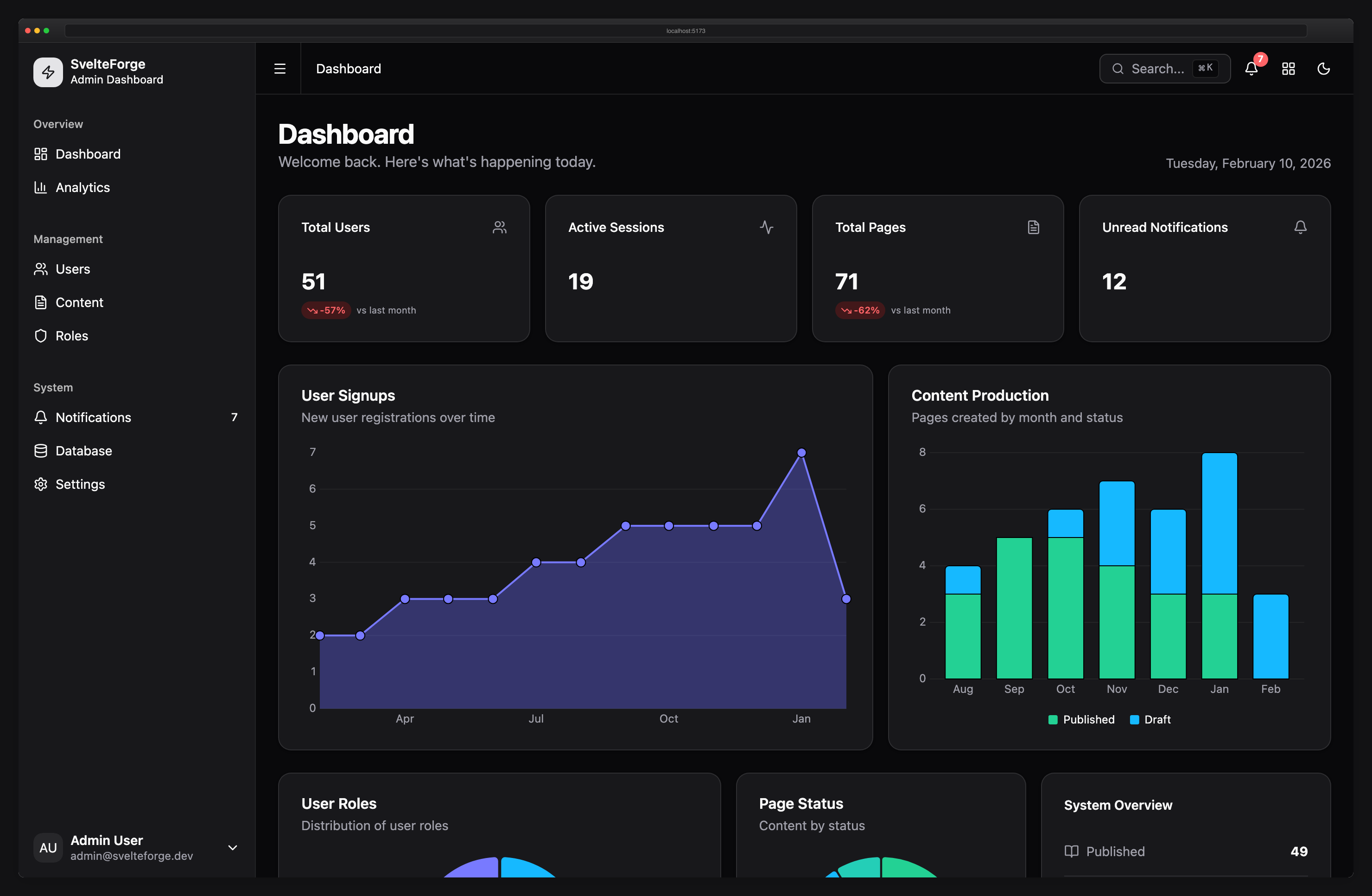This screenshot has width=1372, height=896.
Task: Click the Search input field
Action: [x=1164, y=69]
